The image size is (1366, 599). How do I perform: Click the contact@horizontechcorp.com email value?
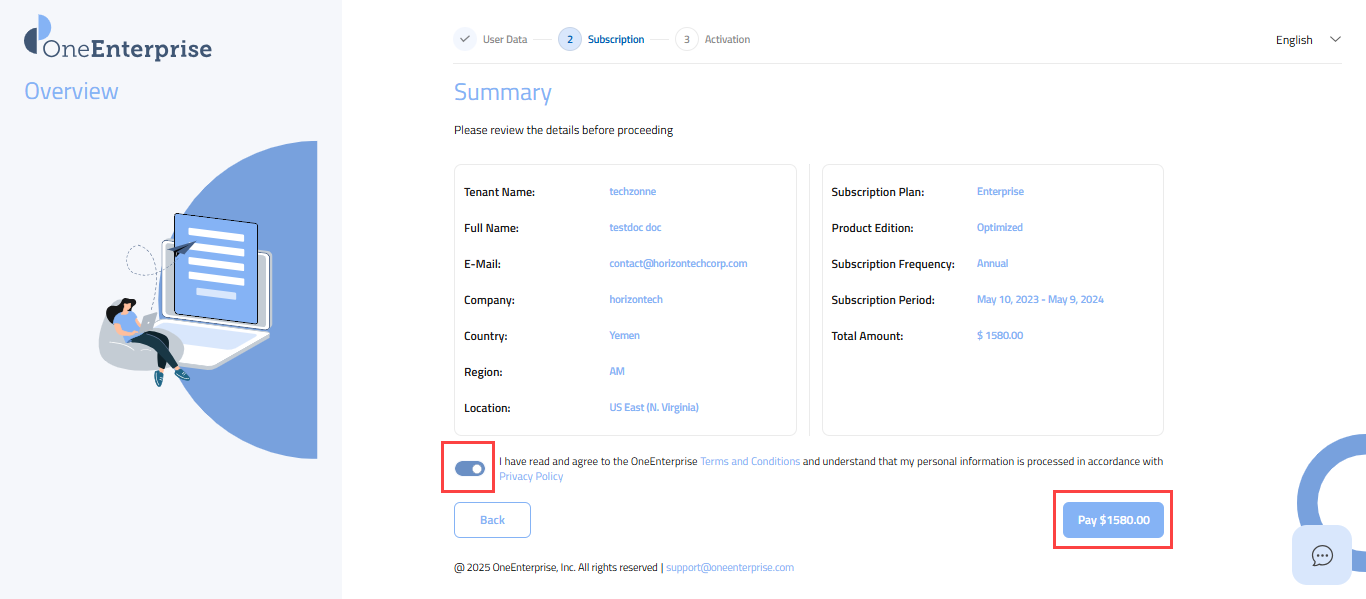coord(678,264)
